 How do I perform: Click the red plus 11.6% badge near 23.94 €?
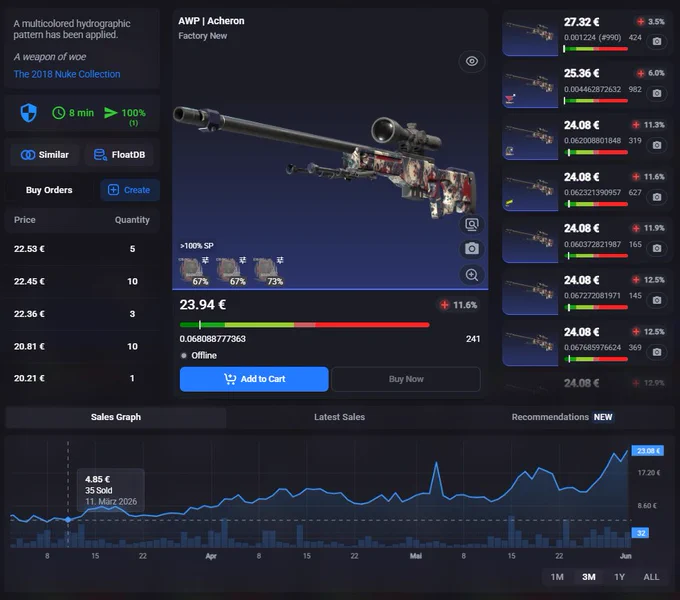click(x=459, y=305)
